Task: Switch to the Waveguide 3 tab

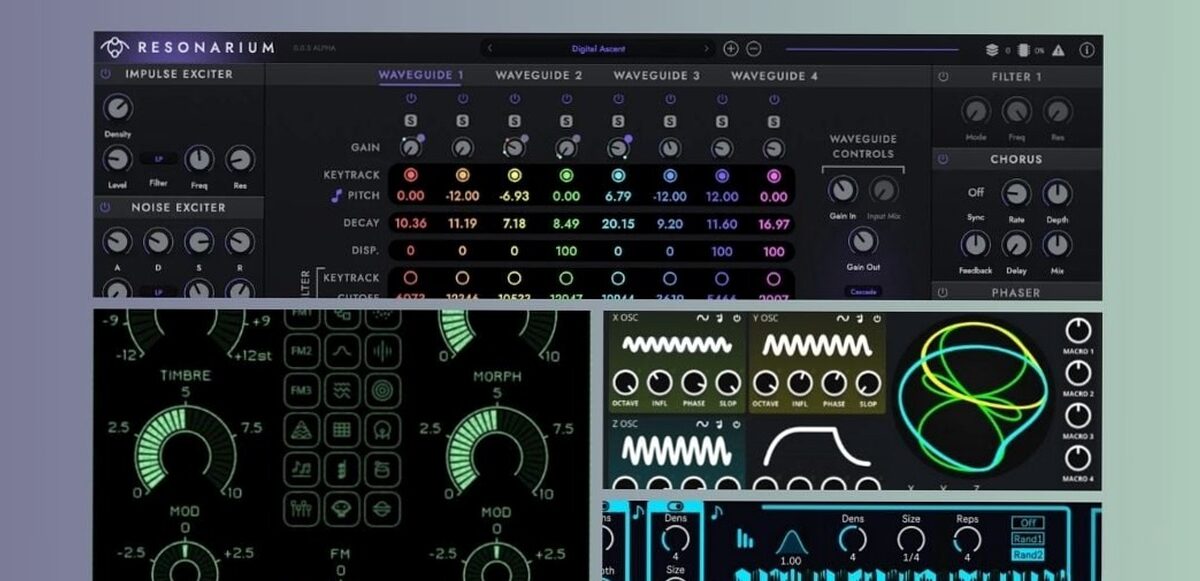Action: tap(655, 75)
